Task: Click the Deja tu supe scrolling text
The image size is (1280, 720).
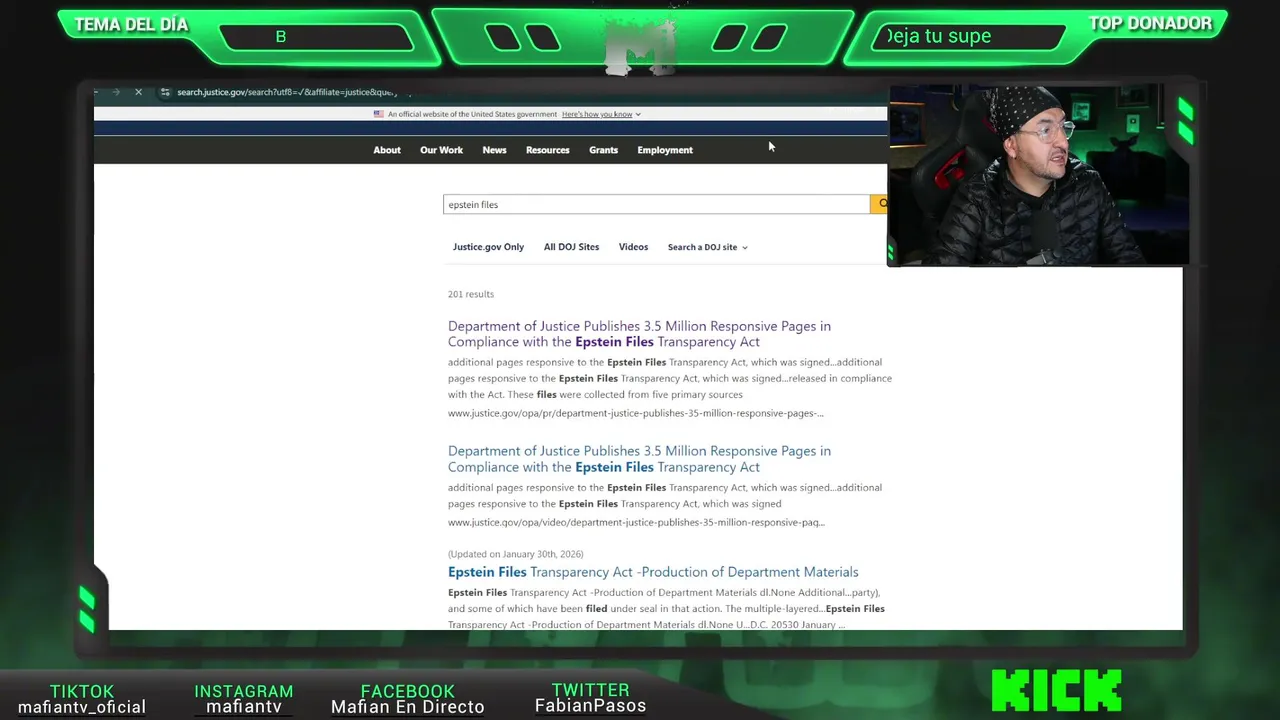Action: (939, 37)
